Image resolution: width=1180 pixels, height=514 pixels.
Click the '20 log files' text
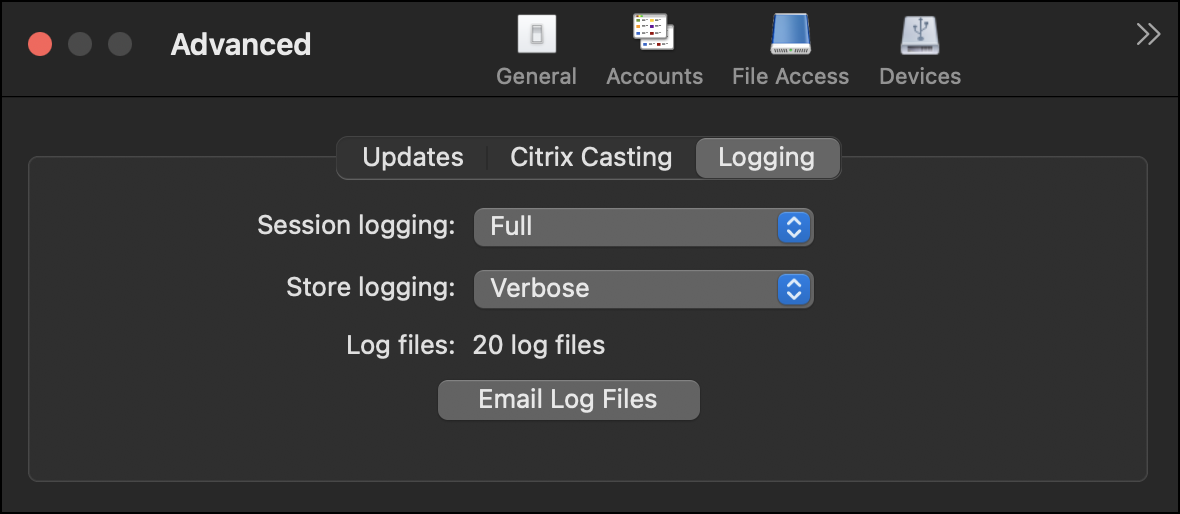pos(539,346)
